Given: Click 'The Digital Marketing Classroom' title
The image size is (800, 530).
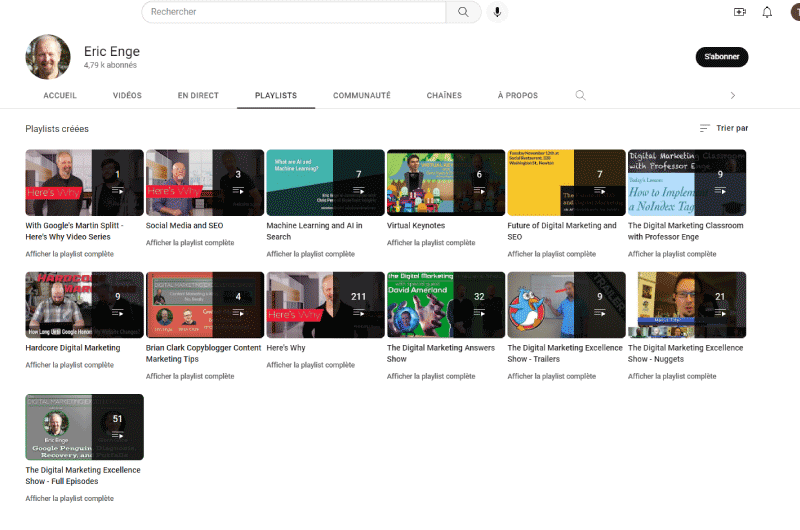Looking at the screenshot, I should [x=686, y=231].
